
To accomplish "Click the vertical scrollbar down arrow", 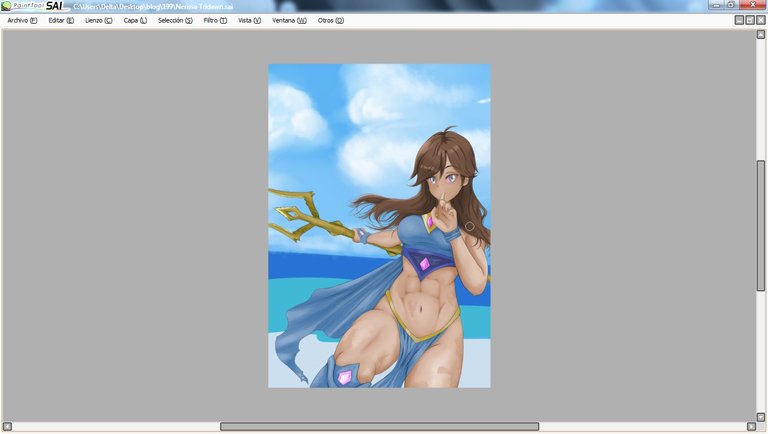I will [x=761, y=417].
